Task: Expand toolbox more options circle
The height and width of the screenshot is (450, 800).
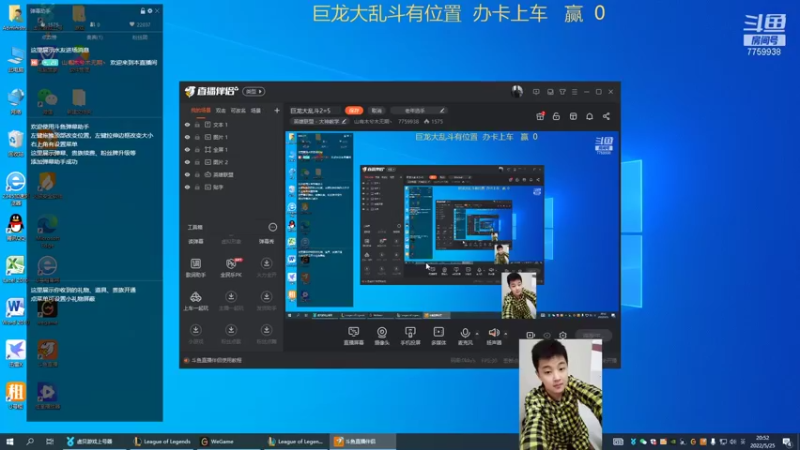Action: click(x=272, y=227)
